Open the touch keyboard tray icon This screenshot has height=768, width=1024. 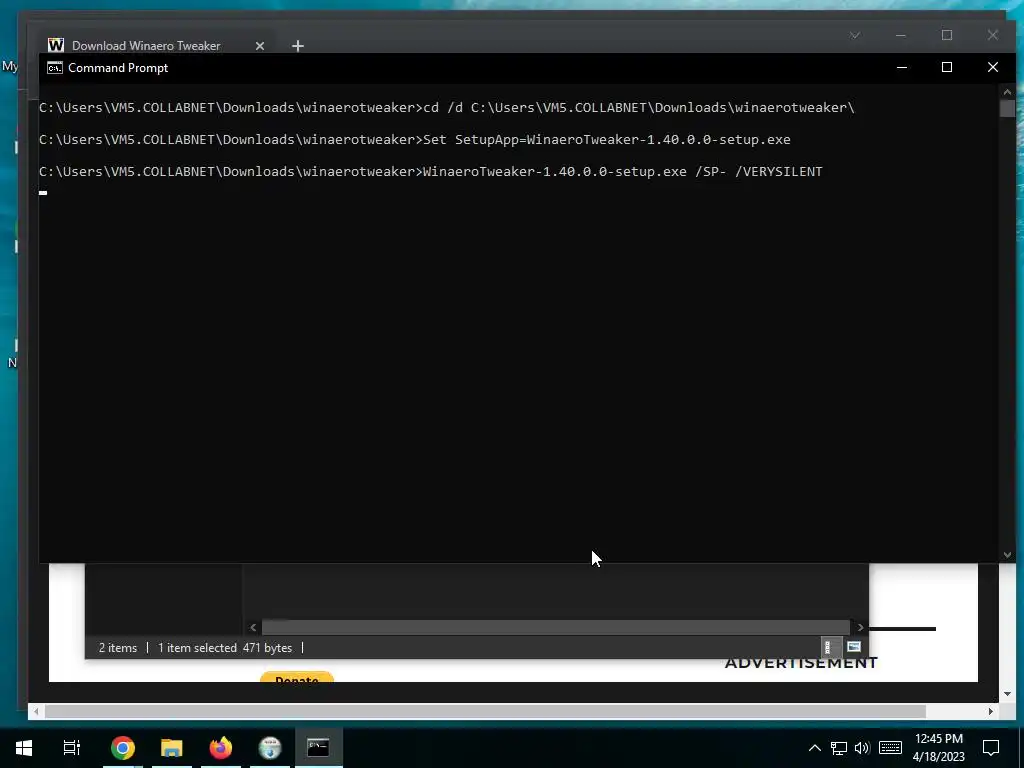coord(890,748)
